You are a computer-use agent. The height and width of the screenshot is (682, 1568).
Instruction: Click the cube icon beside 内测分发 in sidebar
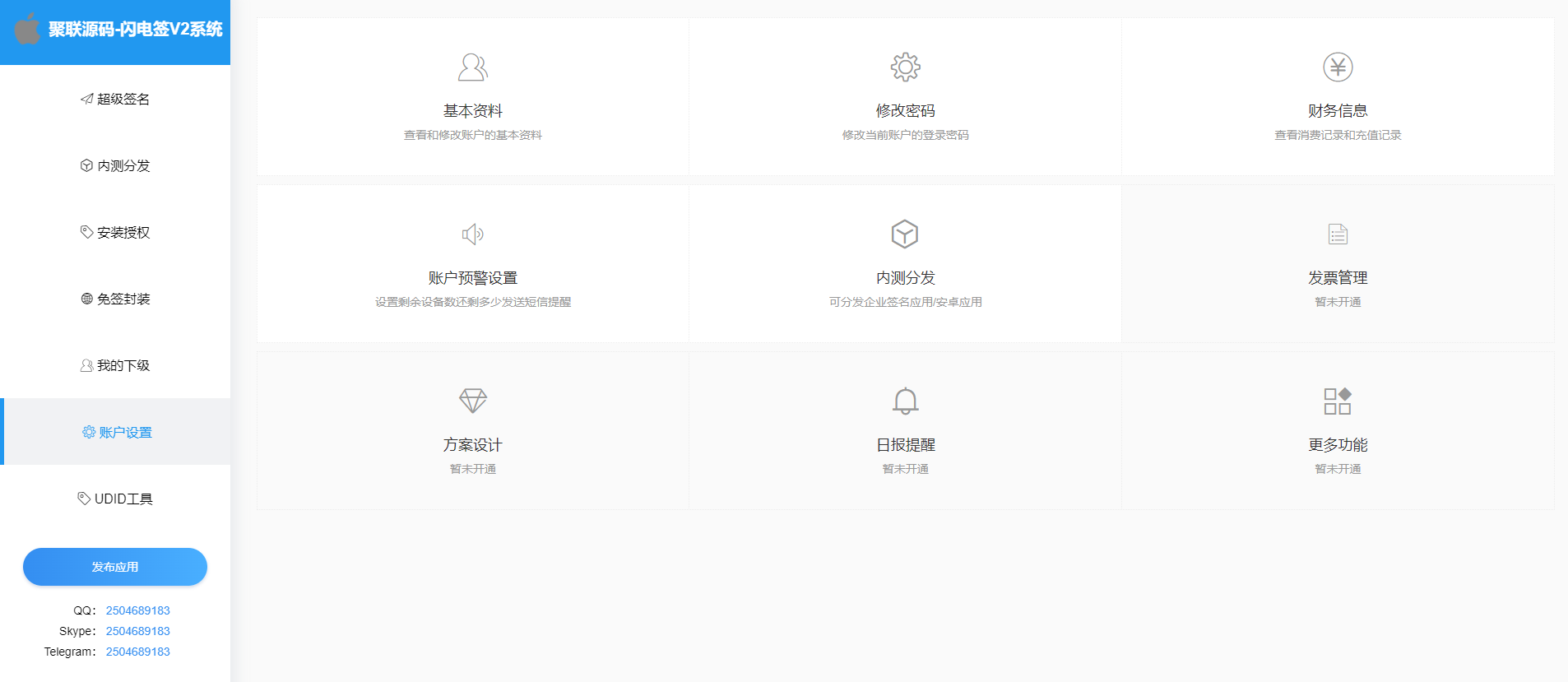[86, 165]
